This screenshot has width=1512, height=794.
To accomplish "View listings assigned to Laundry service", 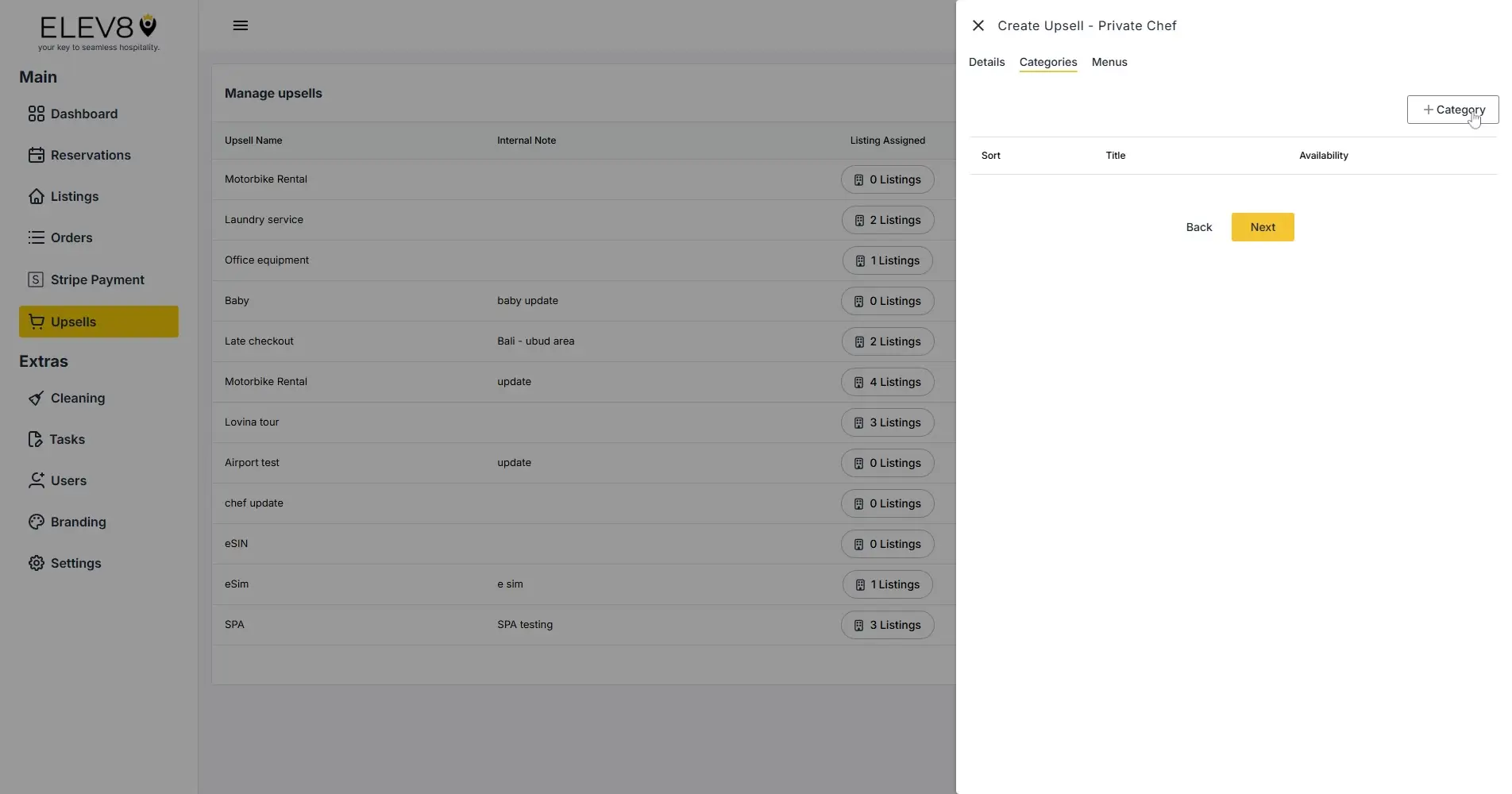I will point(887,220).
